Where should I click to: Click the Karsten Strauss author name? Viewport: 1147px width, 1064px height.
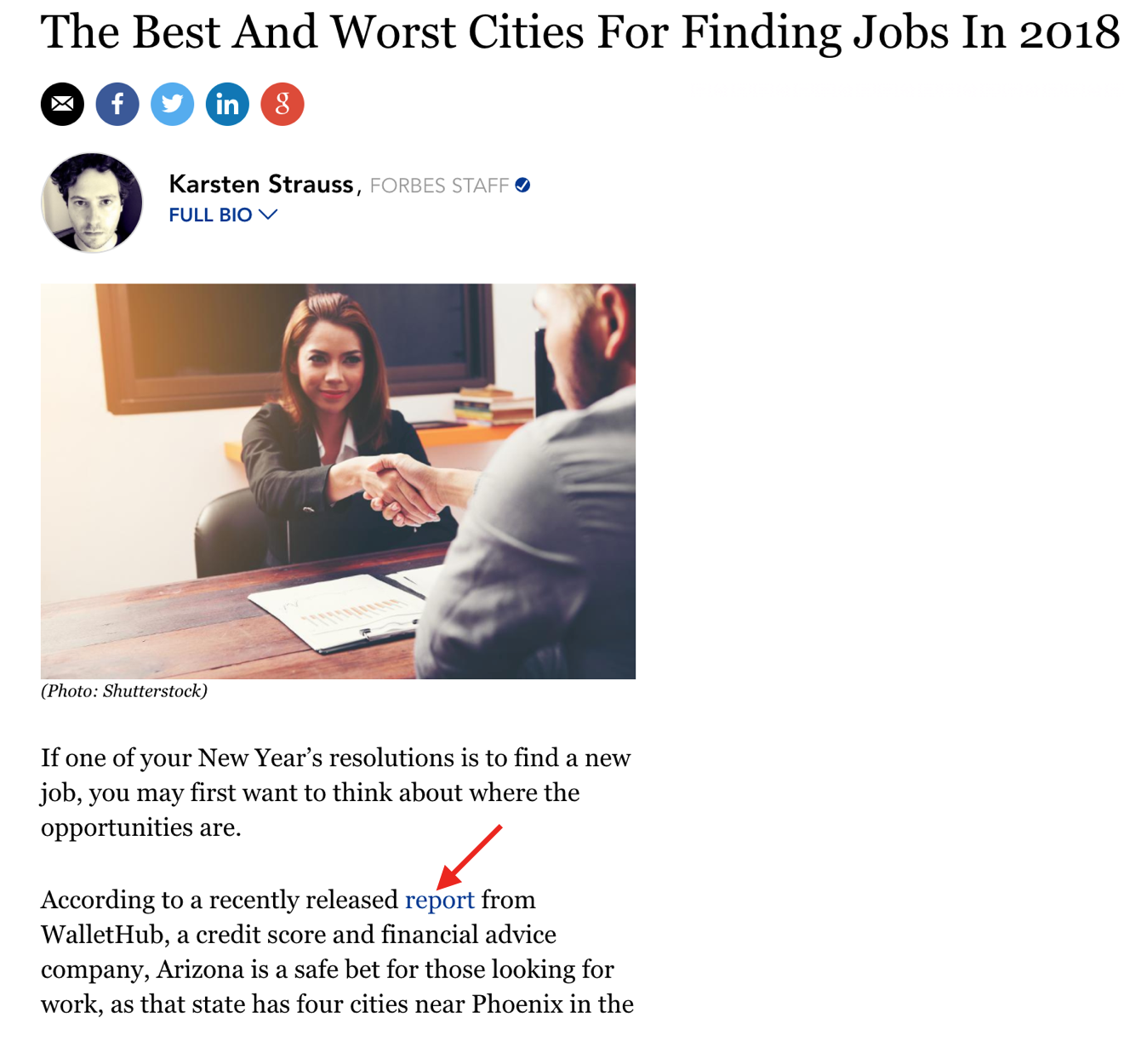261,184
